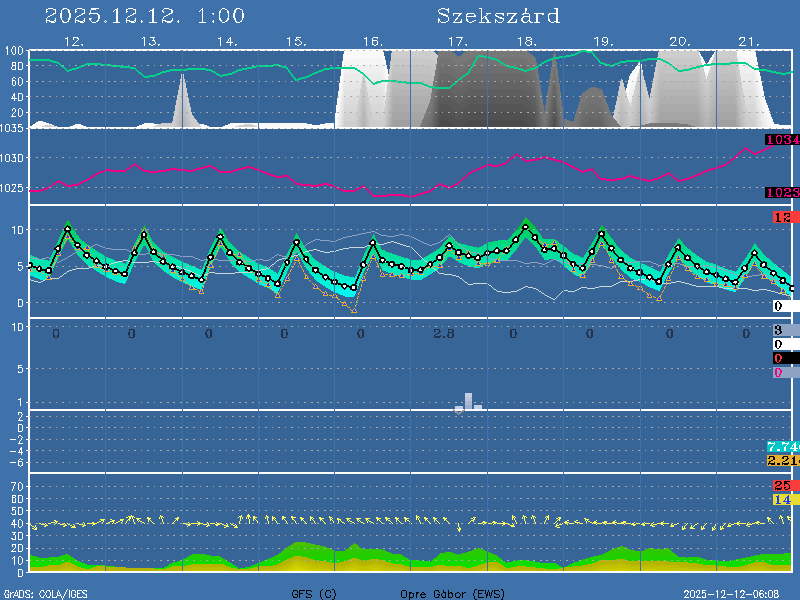This screenshot has height=600, width=800.
Task: Click the 2.8 precipitation total label
Action: click(444, 333)
